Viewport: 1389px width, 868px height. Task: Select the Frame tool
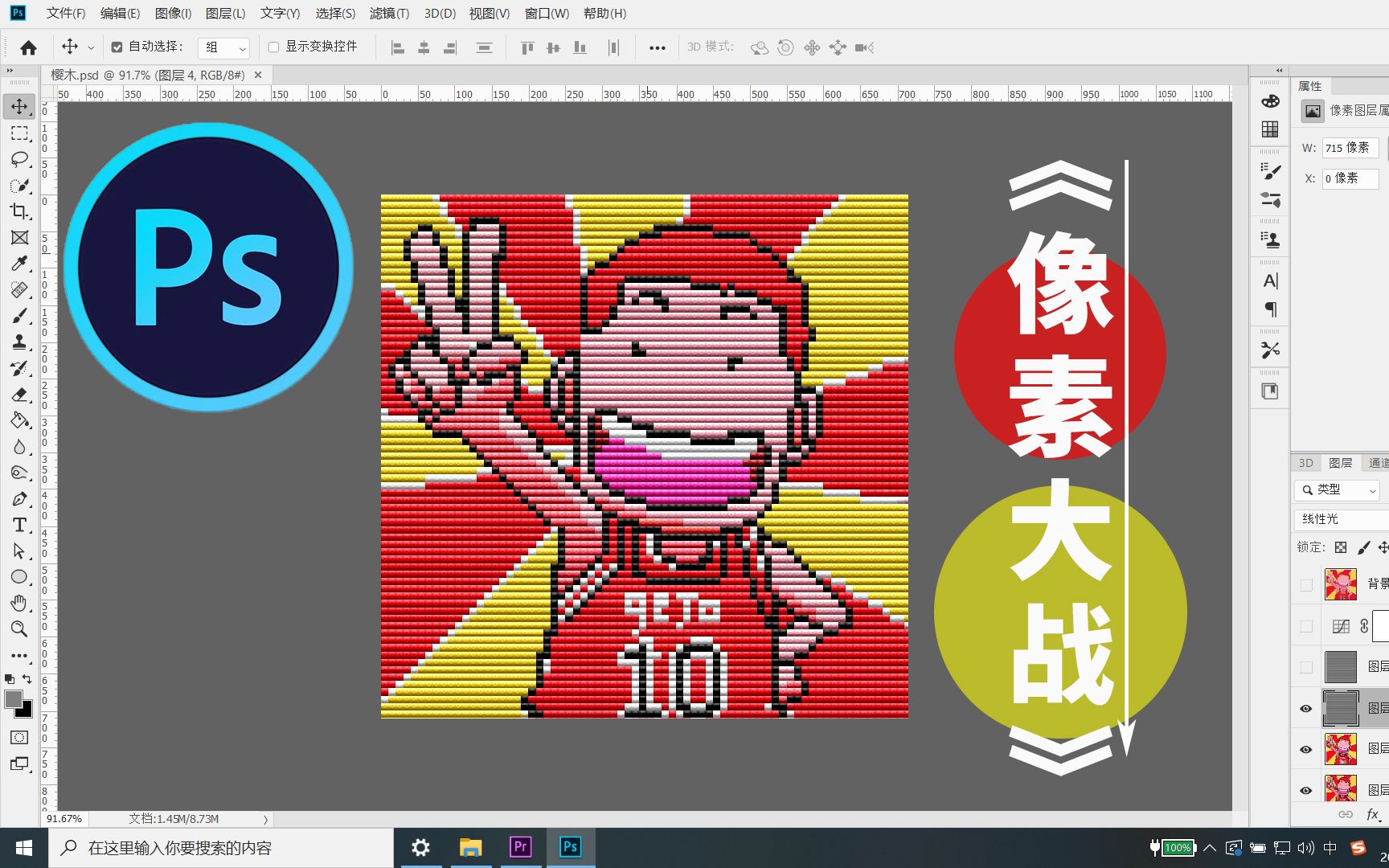click(x=19, y=237)
